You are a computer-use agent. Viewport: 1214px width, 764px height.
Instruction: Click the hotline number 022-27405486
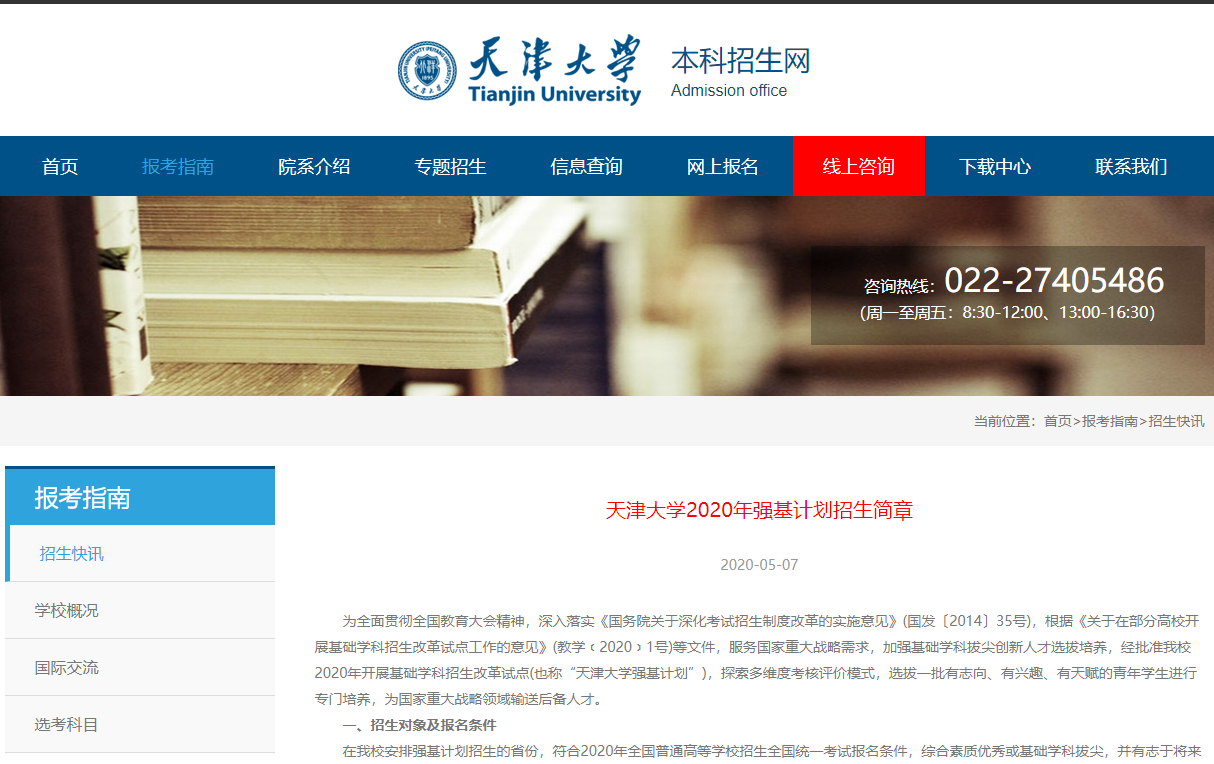tap(1054, 280)
